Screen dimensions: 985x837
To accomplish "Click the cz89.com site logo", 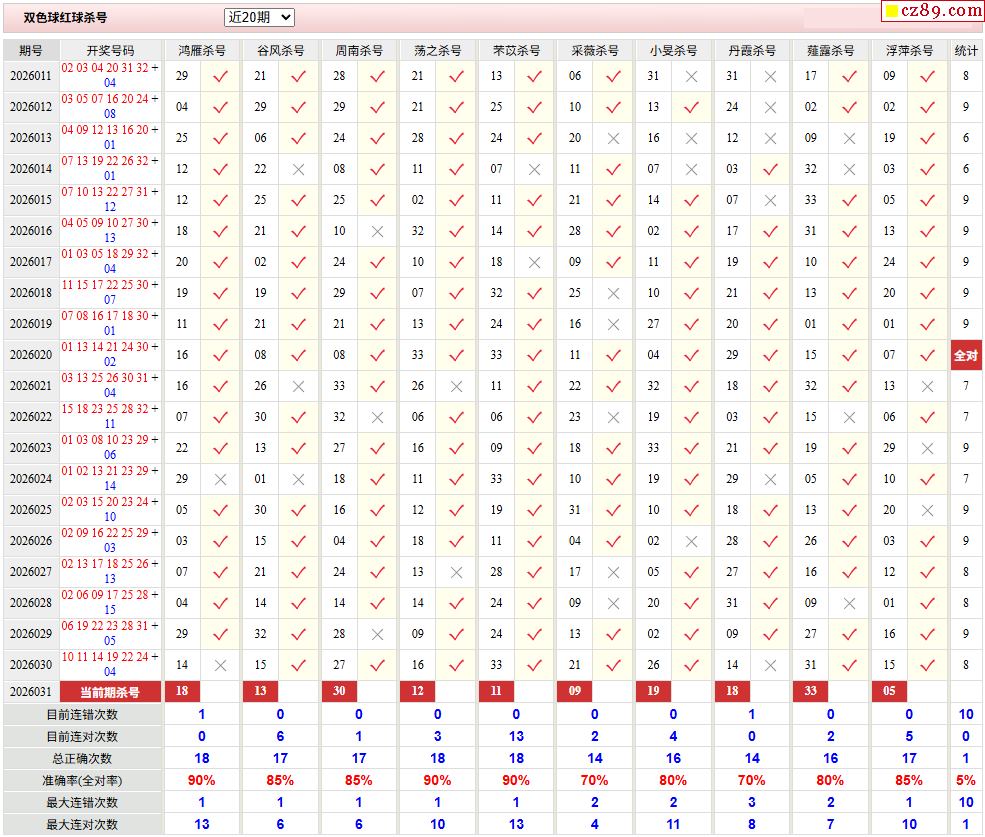I will [x=932, y=11].
